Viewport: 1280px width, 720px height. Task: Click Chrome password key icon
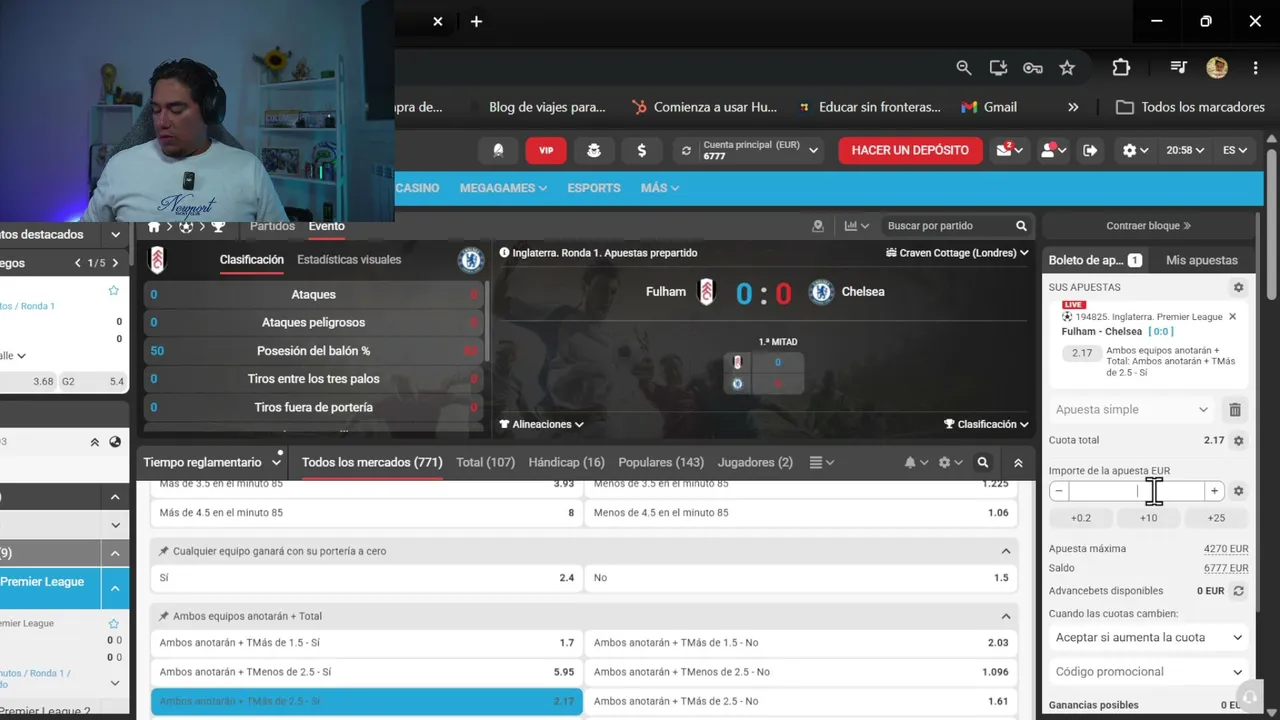tap(1033, 68)
